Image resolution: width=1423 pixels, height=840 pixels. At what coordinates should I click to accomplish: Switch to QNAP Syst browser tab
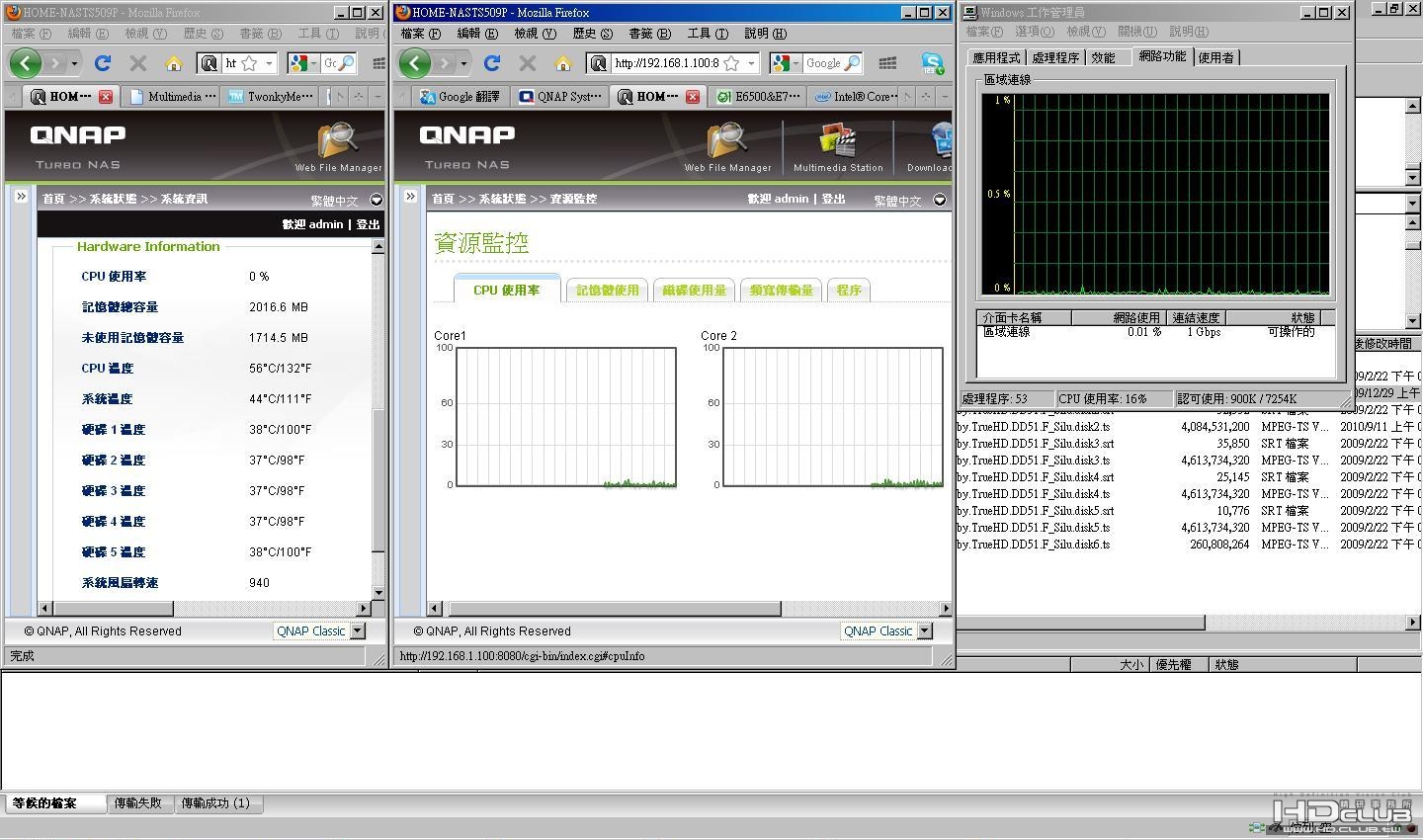(x=559, y=97)
